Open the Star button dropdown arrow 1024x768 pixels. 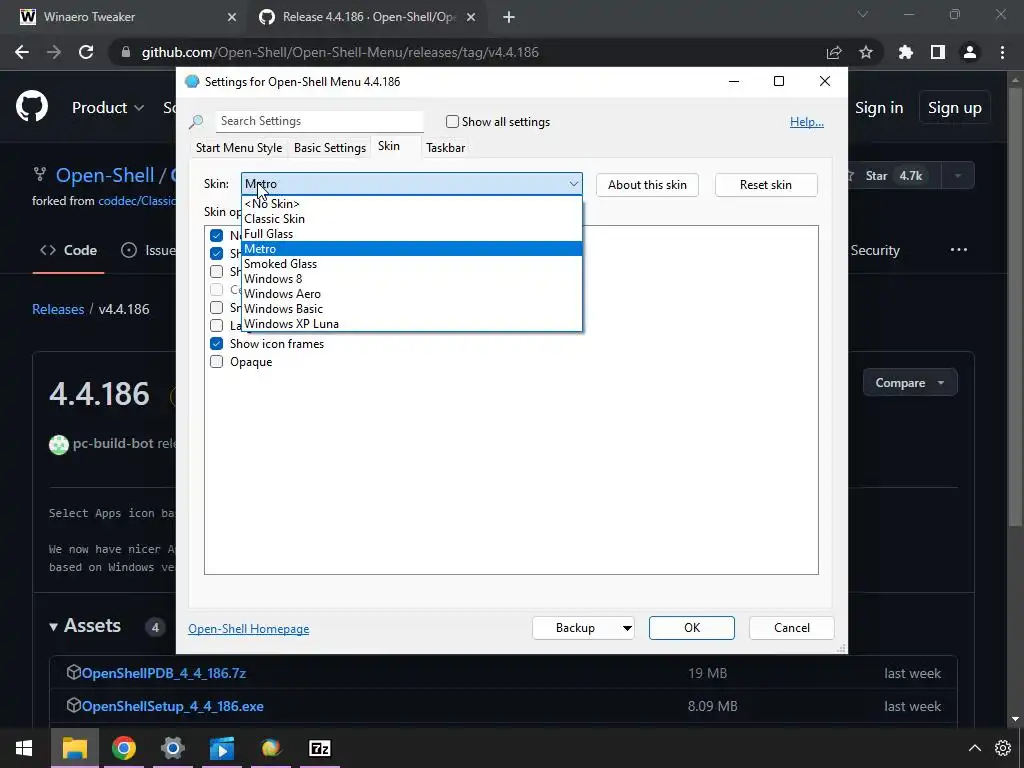click(957, 176)
